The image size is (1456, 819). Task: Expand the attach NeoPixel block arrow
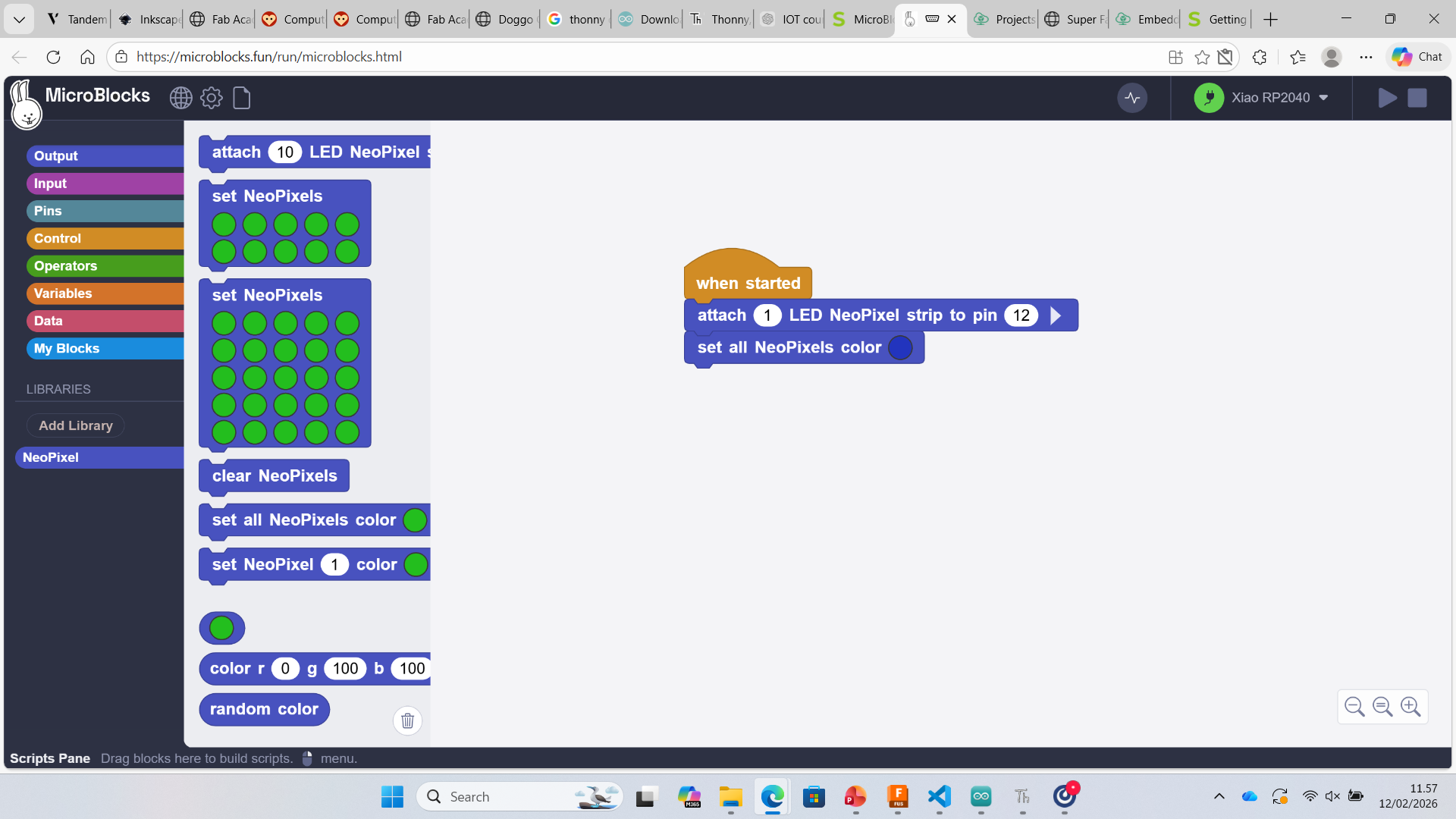(x=1056, y=315)
